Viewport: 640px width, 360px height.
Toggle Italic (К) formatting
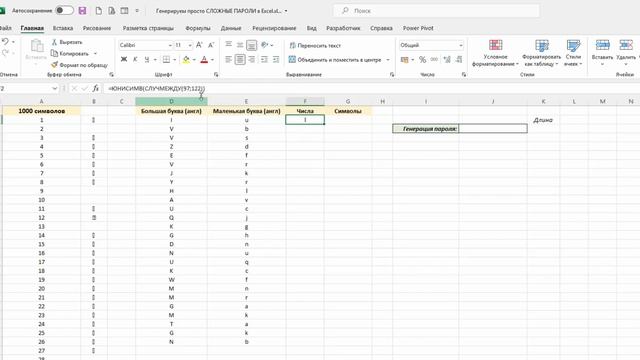[x=135, y=60]
